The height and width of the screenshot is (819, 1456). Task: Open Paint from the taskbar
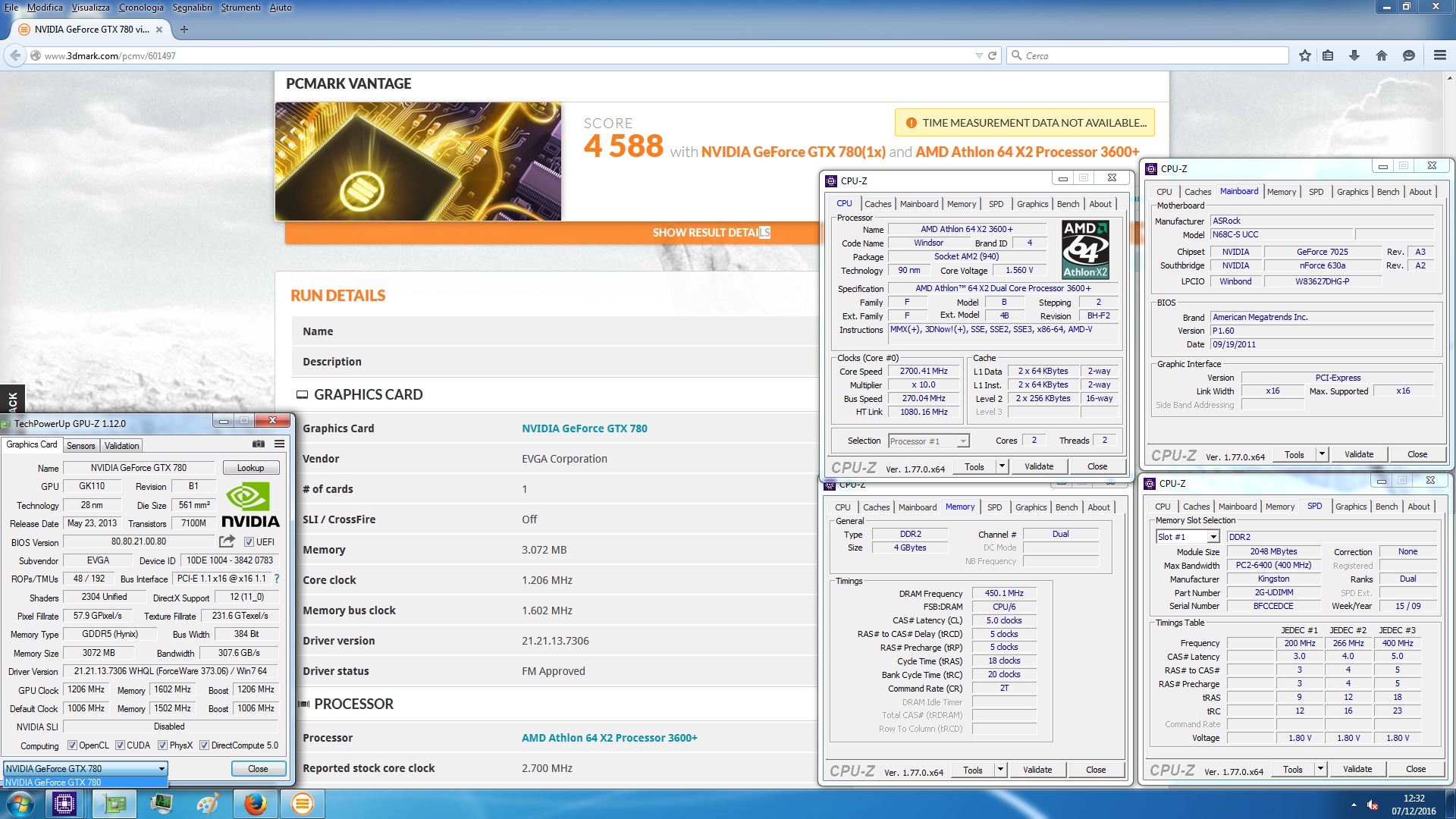coord(208,804)
